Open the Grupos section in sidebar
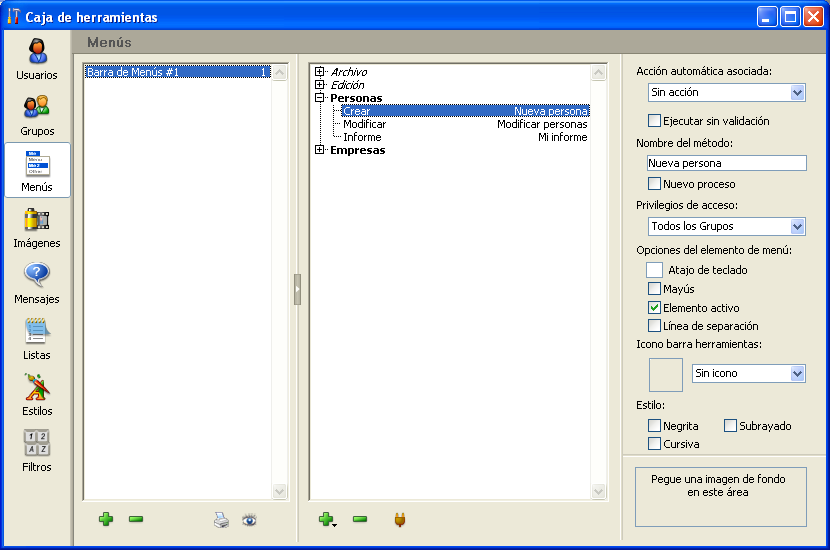Viewport: 830px width, 550px height. [37, 114]
